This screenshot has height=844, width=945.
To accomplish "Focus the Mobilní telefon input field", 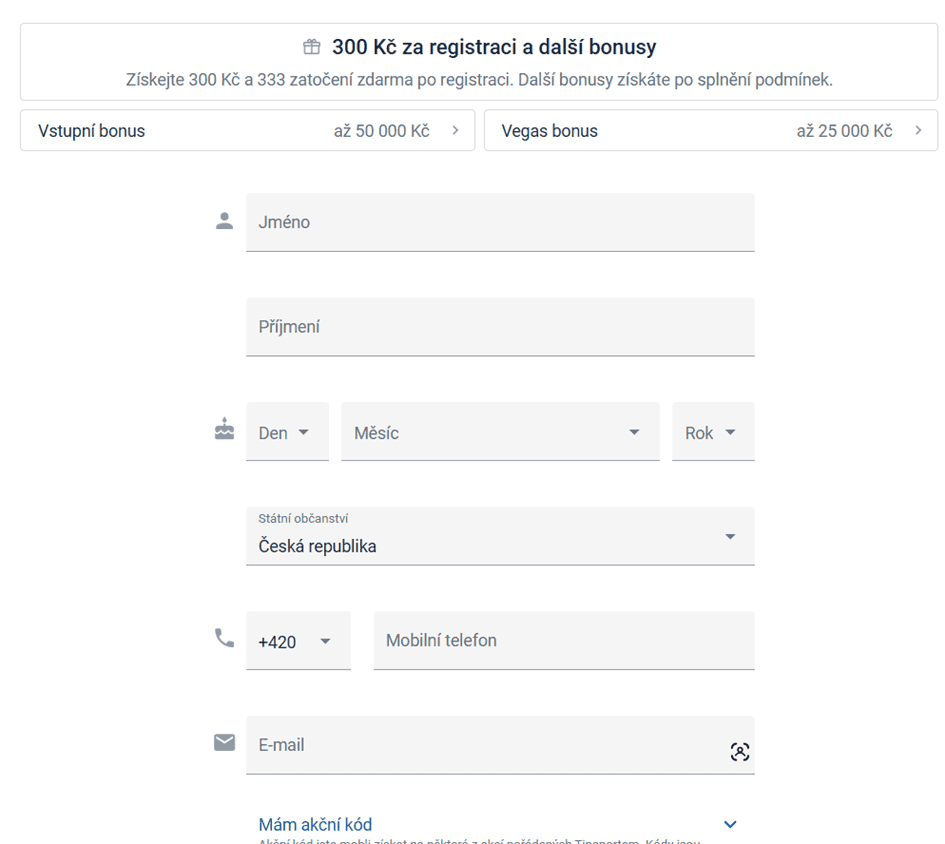I will (564, 641).
